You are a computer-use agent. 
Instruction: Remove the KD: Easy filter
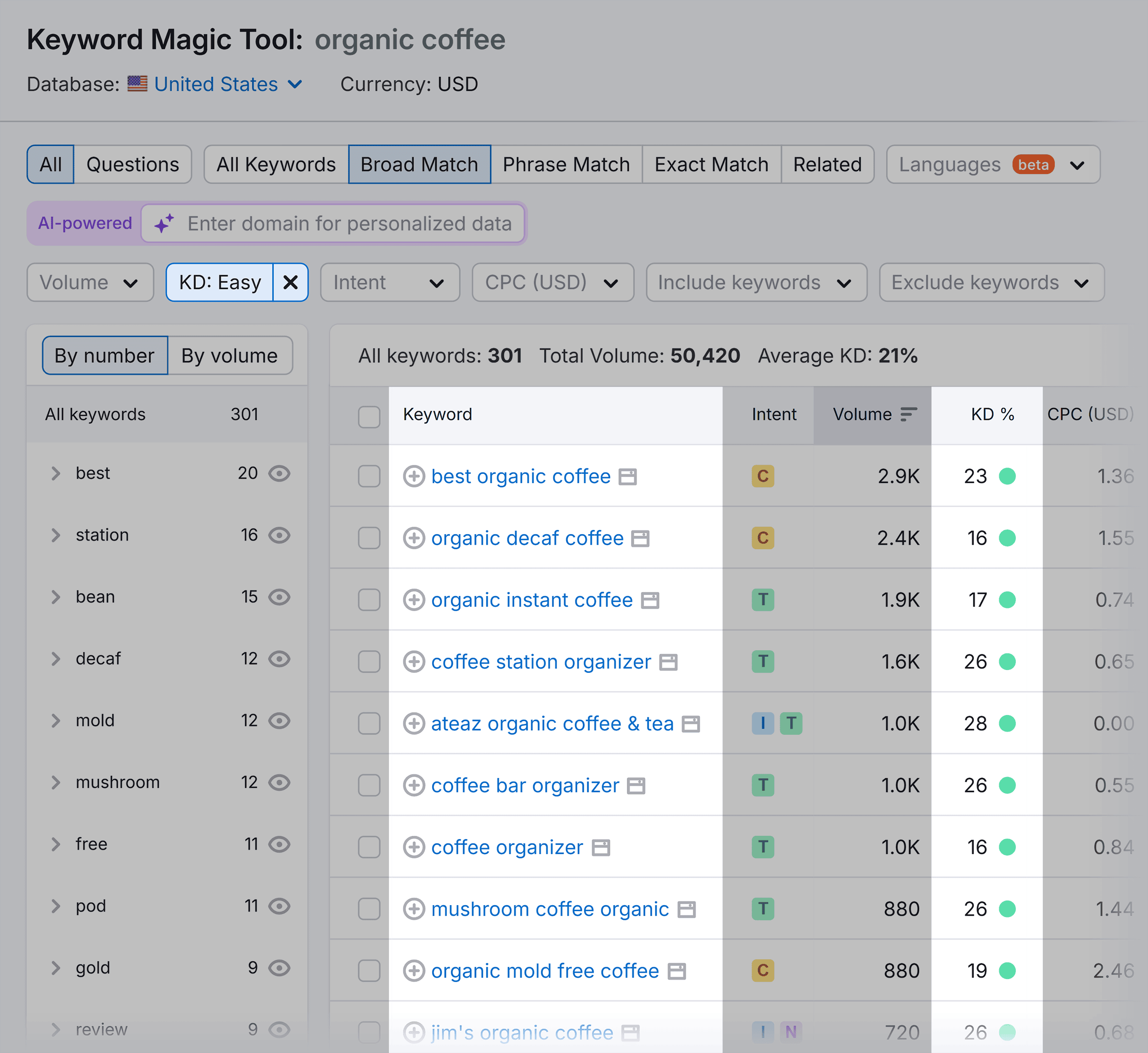[x=291, y=282]
